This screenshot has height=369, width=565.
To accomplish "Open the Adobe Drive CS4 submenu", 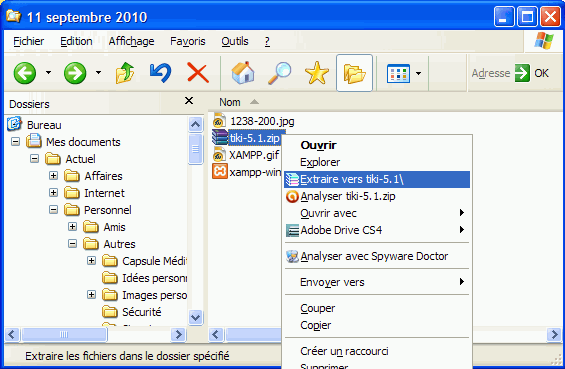I will point(377,230).
